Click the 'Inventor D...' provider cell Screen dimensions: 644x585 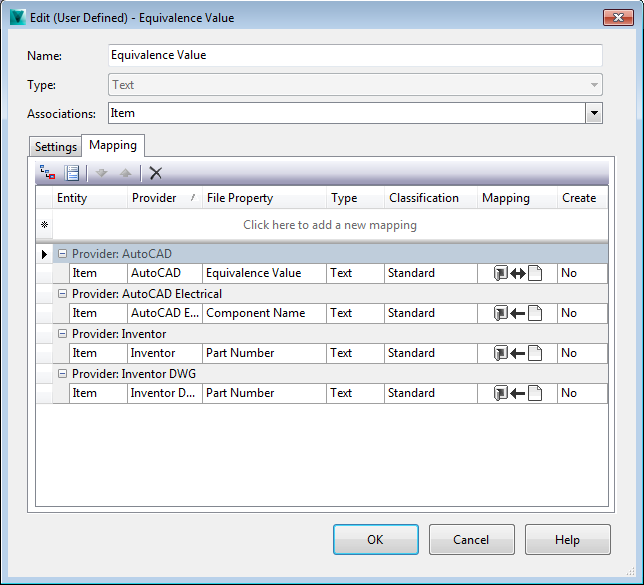tap(165, 393)
